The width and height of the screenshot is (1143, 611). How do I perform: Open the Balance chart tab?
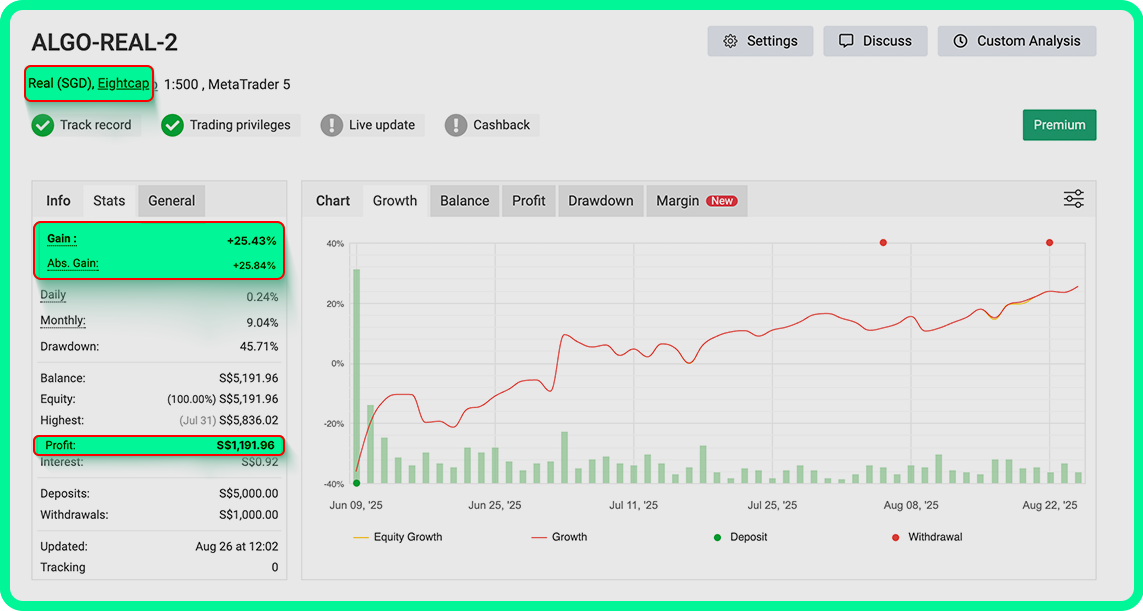[x=464, y=200]
